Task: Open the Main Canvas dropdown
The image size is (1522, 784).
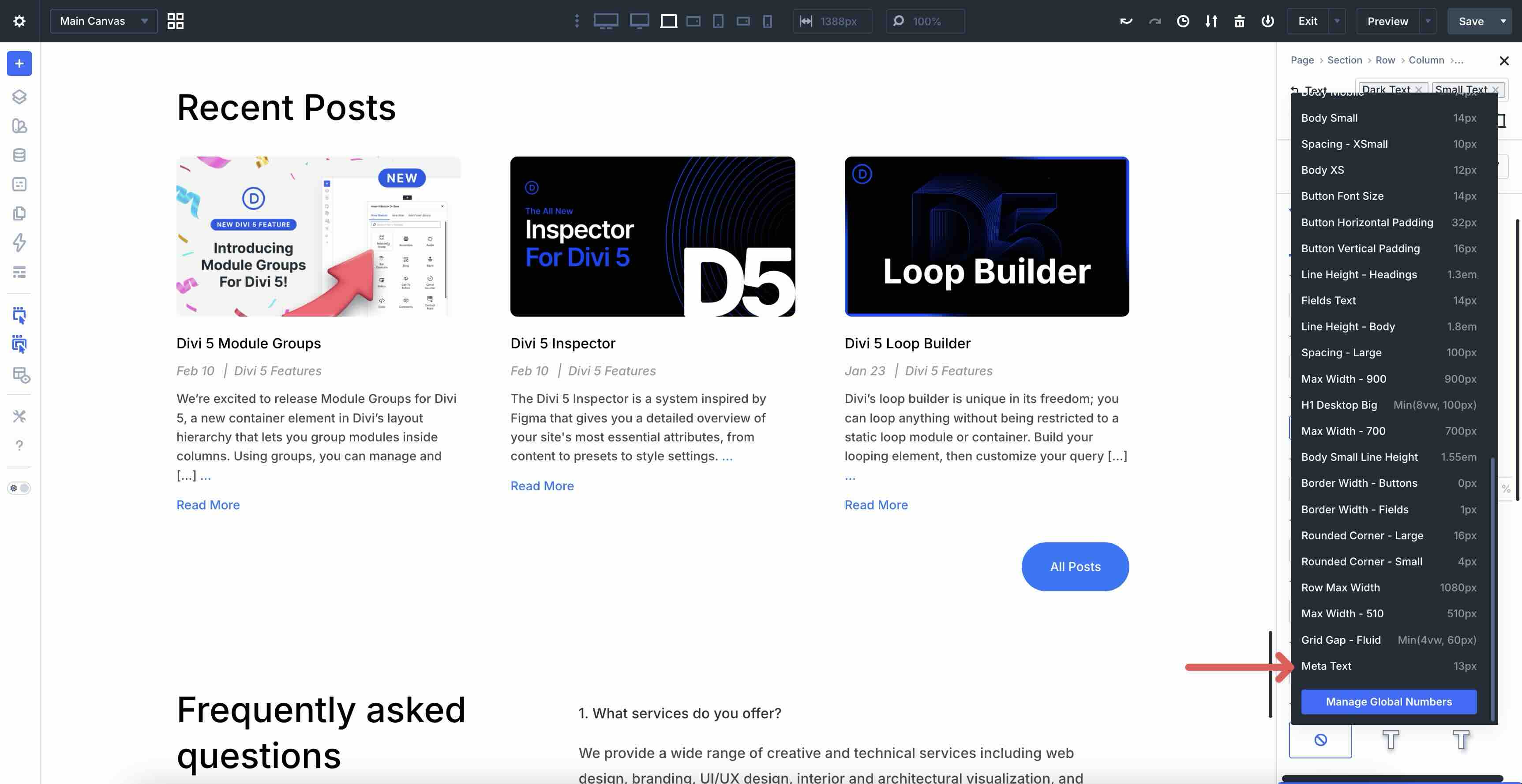Action: (103, 21)
